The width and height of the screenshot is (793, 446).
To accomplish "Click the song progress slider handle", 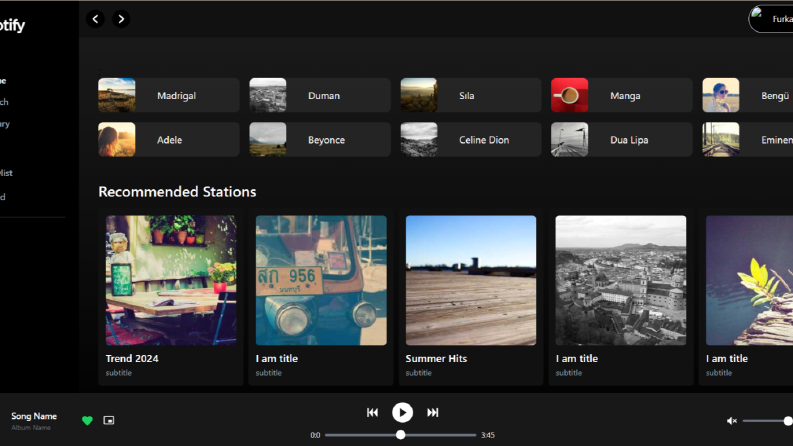I will 401,435.
